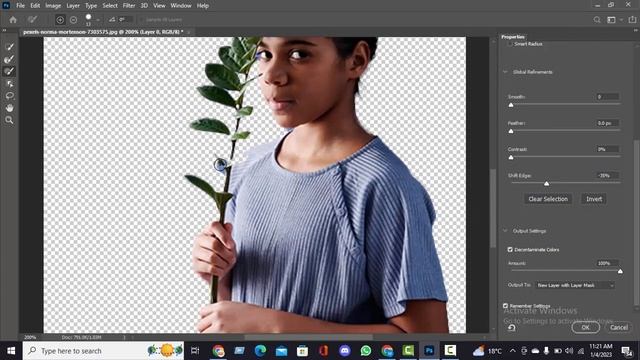Click the Invert button
Viewport: 640px width, 360px height.
(594, 199)
